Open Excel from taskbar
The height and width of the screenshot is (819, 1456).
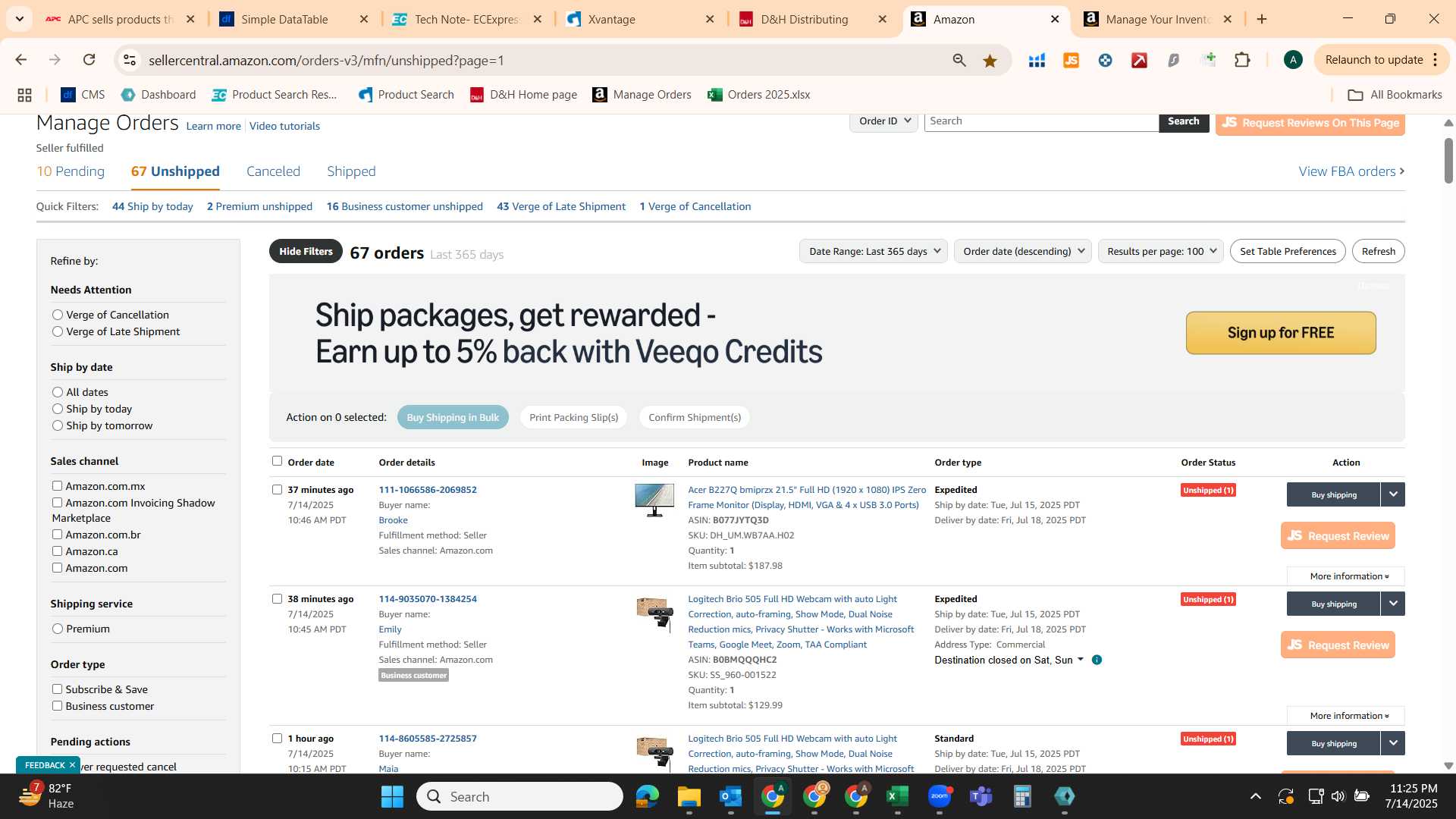897,796
